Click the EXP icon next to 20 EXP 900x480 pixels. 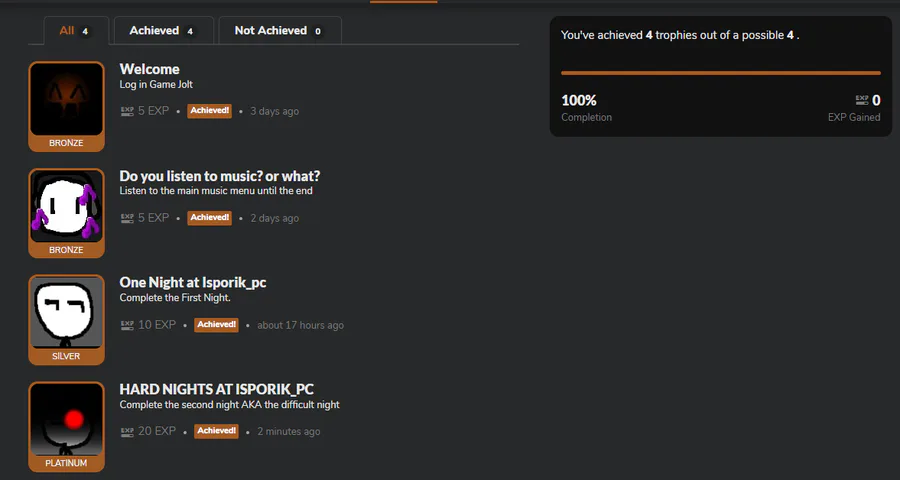click(127, 432)
